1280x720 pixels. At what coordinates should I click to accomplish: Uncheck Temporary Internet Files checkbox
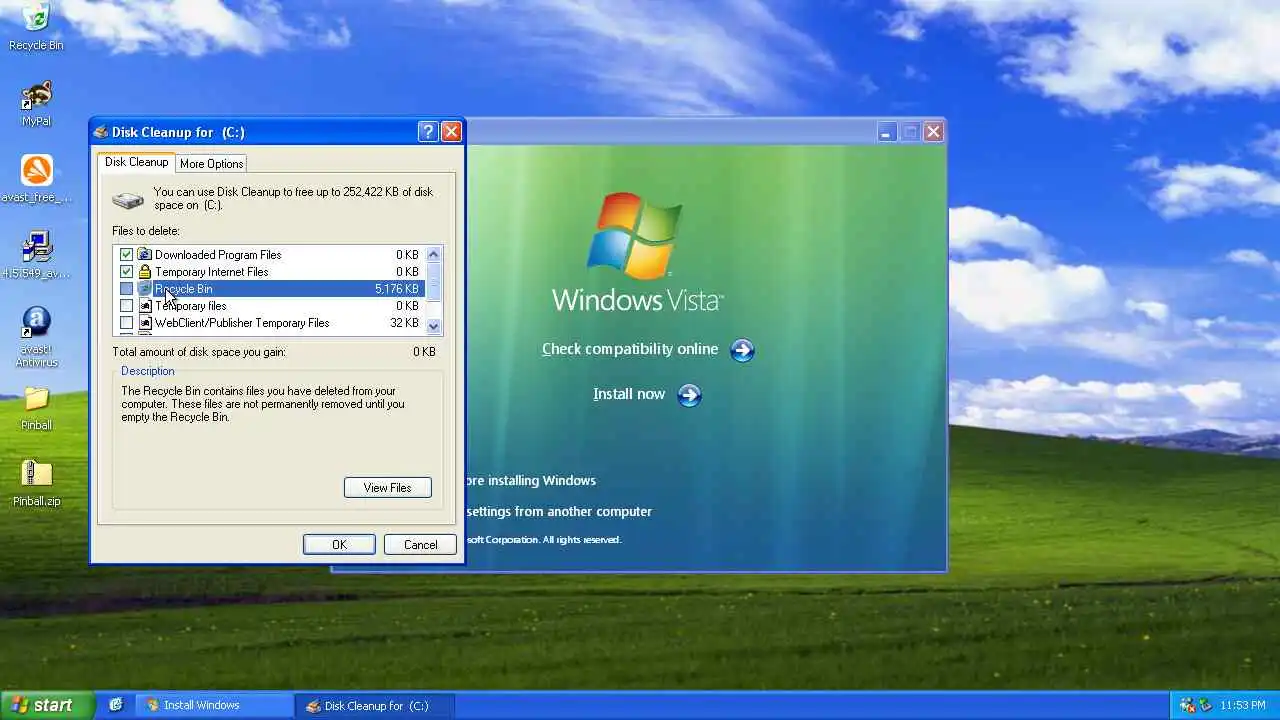tap(126, 272)
